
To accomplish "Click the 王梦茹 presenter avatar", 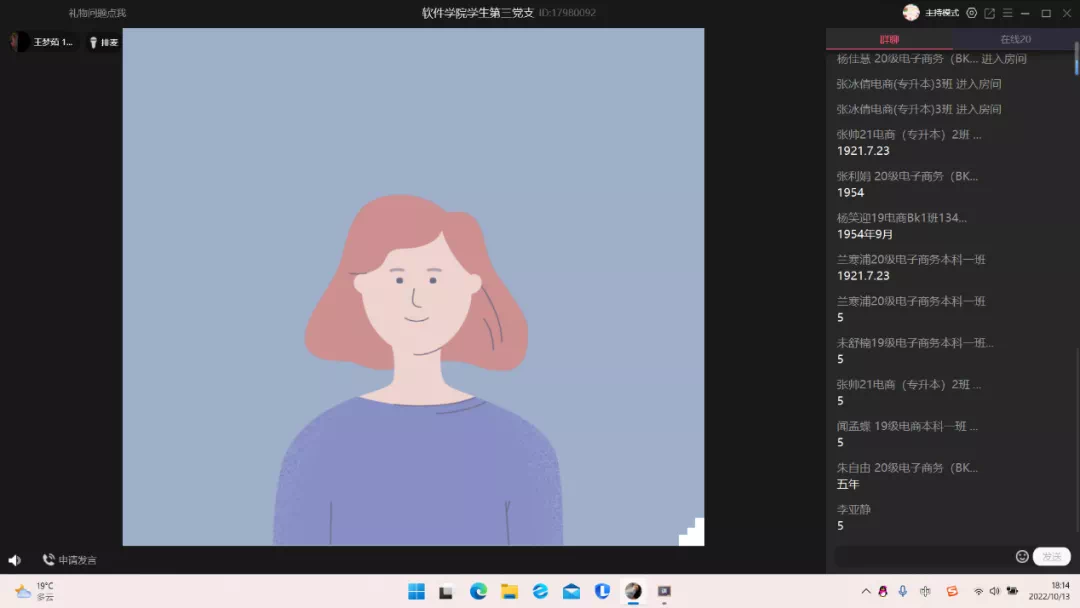I will (19, 42).
